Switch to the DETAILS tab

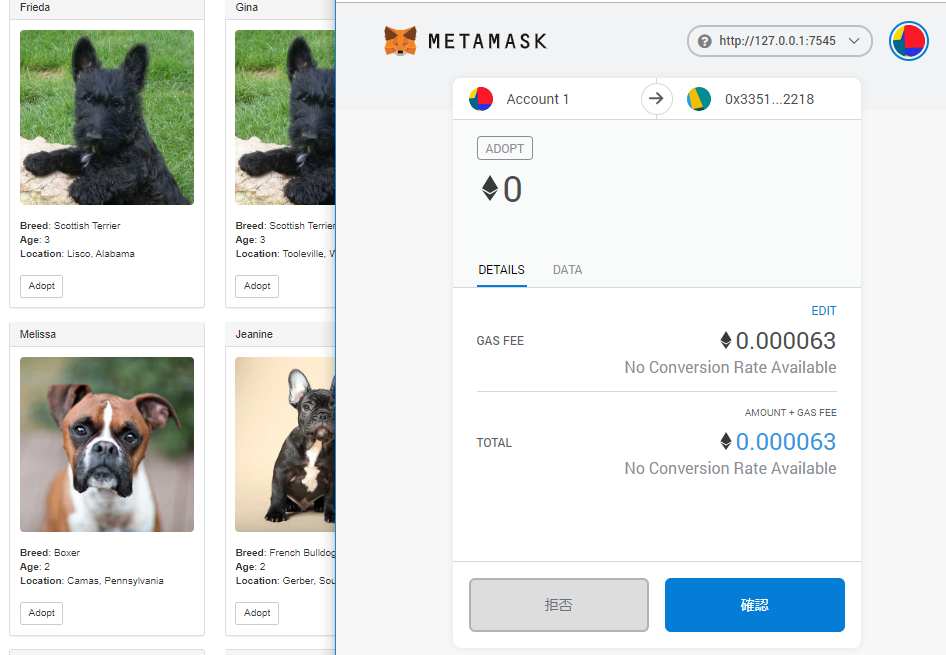[x=501, y=270]
